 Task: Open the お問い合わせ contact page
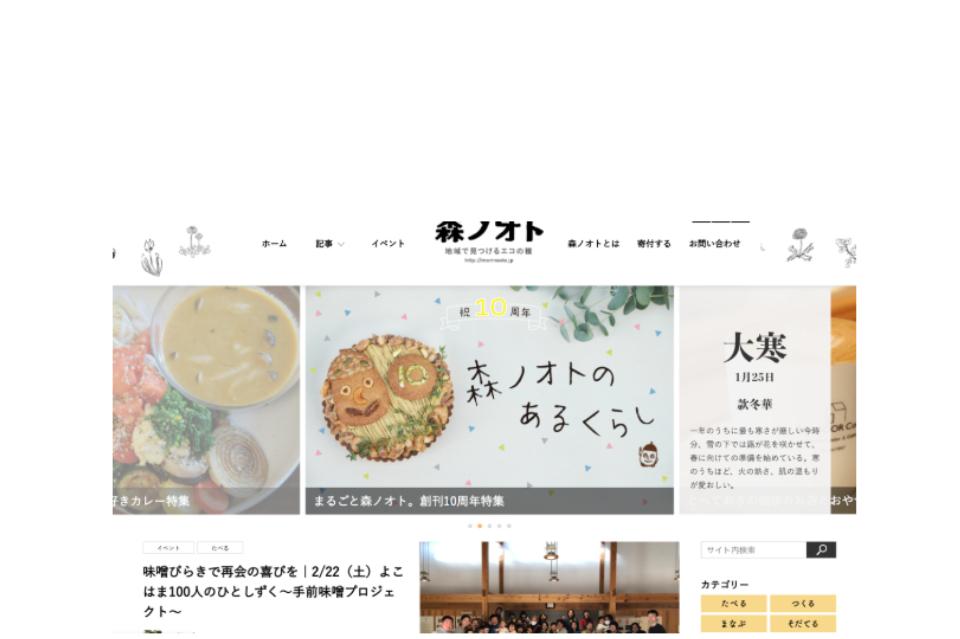coord(714,244)
